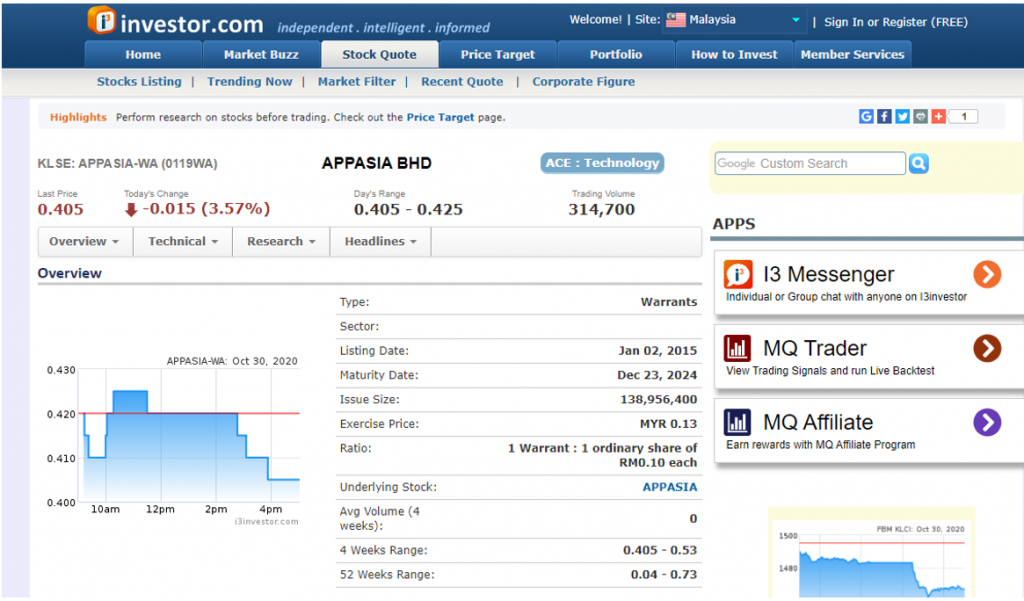Click the ACE : Technology button
Screen dimensions: 1024x601
602,163
